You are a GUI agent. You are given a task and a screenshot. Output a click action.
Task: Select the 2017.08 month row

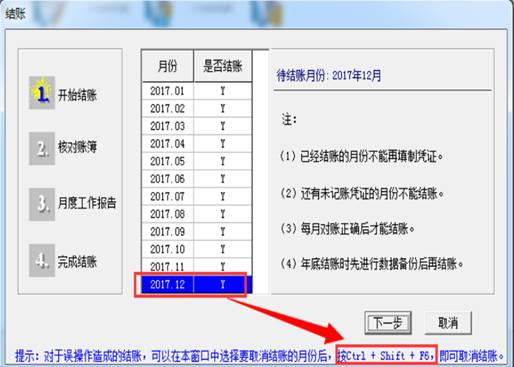pos(197,214)
